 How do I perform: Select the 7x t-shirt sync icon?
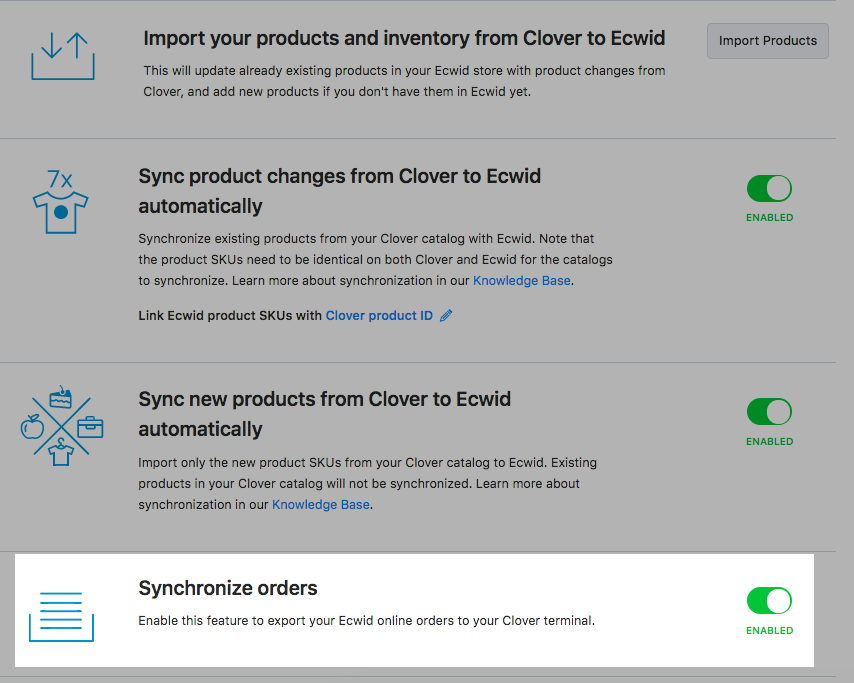[x=62, y=198]
